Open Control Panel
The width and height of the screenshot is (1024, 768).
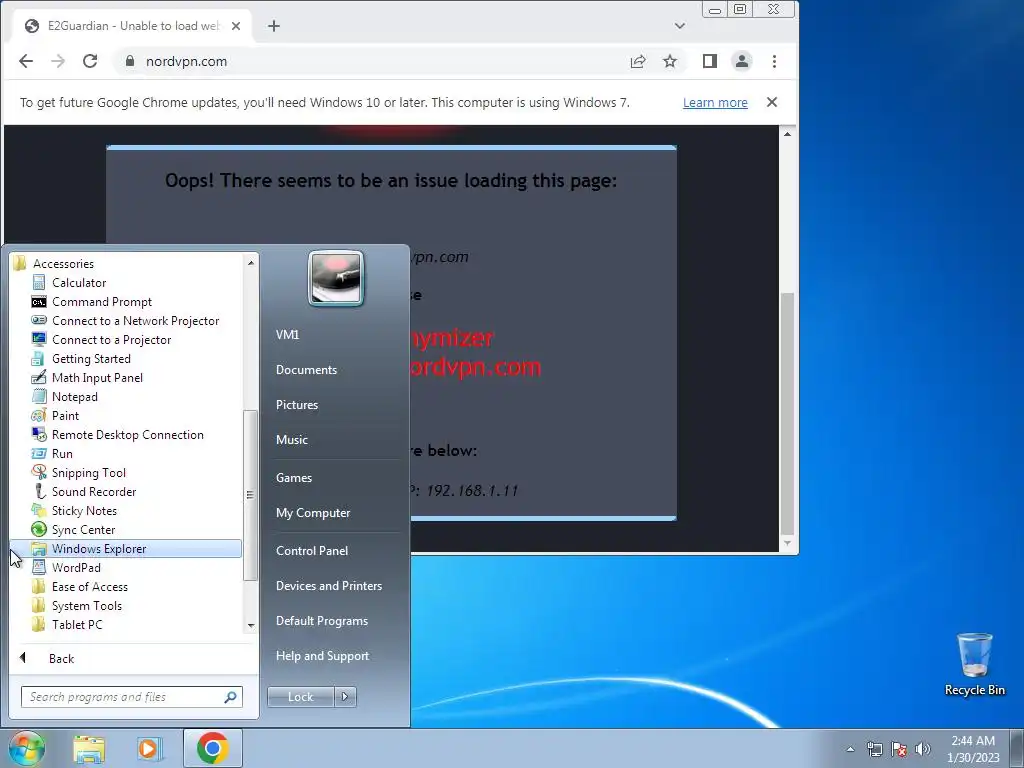click(312, 551)
